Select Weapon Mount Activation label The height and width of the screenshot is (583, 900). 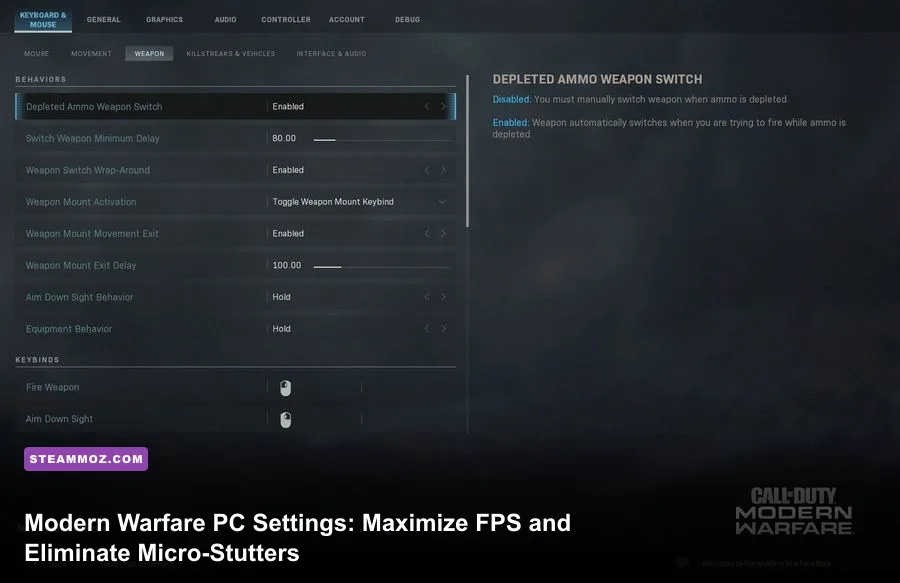[81, 202]
